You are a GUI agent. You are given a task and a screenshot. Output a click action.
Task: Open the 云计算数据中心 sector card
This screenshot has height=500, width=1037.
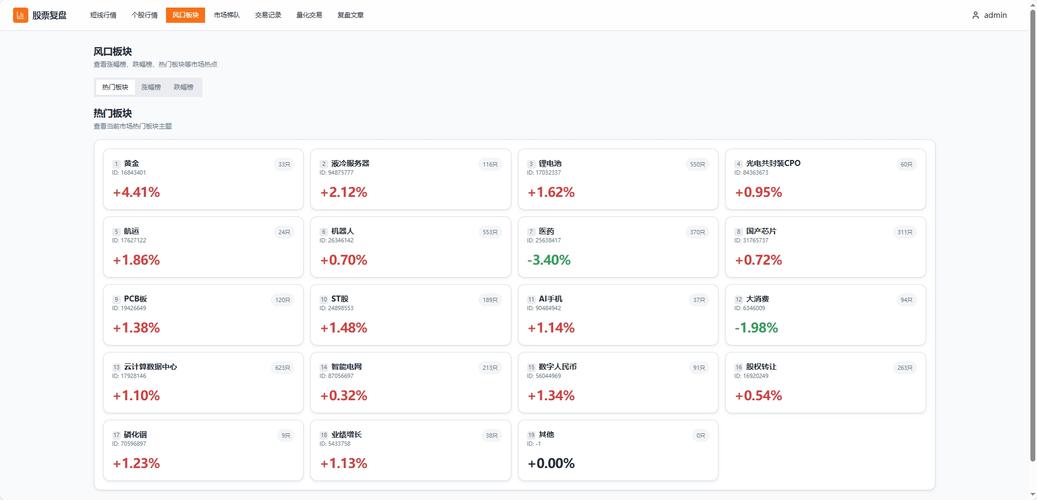tap(203, 383)
